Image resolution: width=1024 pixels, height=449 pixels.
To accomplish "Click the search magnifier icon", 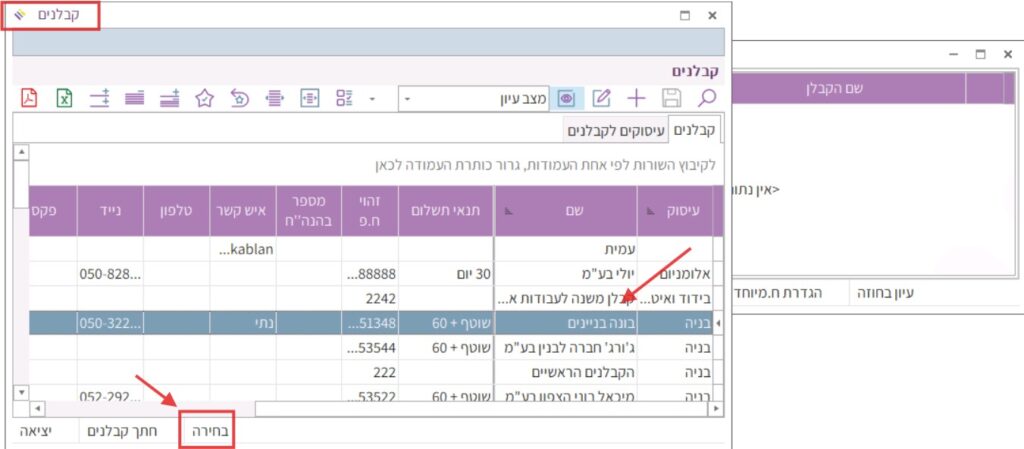I will click(707, 98).
